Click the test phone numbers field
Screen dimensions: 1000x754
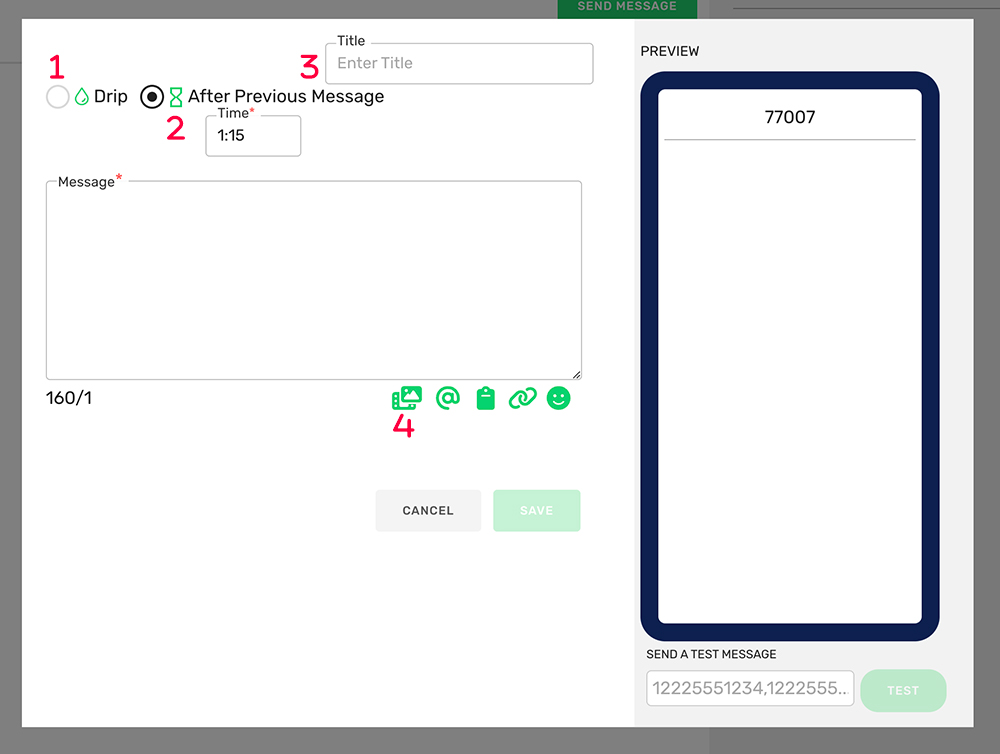pyautogui.click(x=750, y=689)
